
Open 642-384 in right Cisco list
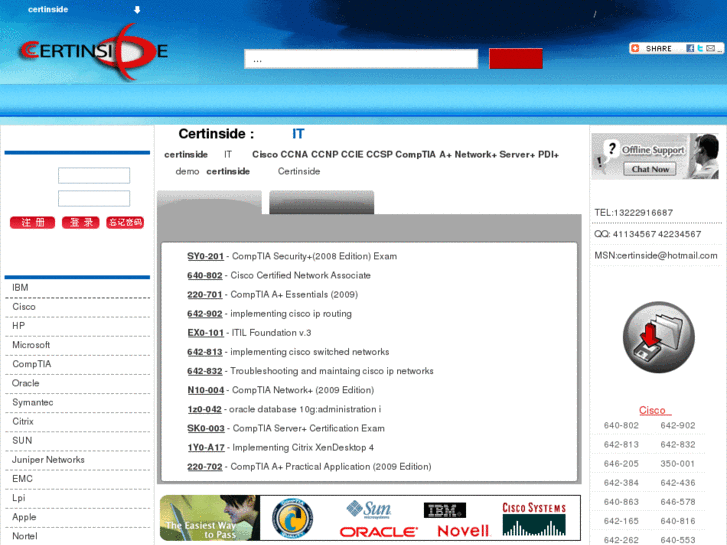tap(621, 483)
